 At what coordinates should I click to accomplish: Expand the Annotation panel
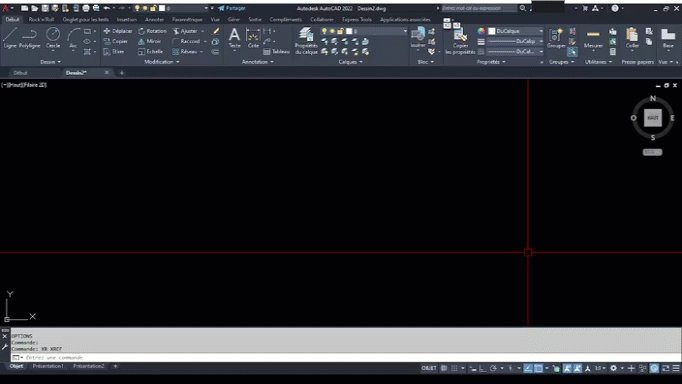257,62
